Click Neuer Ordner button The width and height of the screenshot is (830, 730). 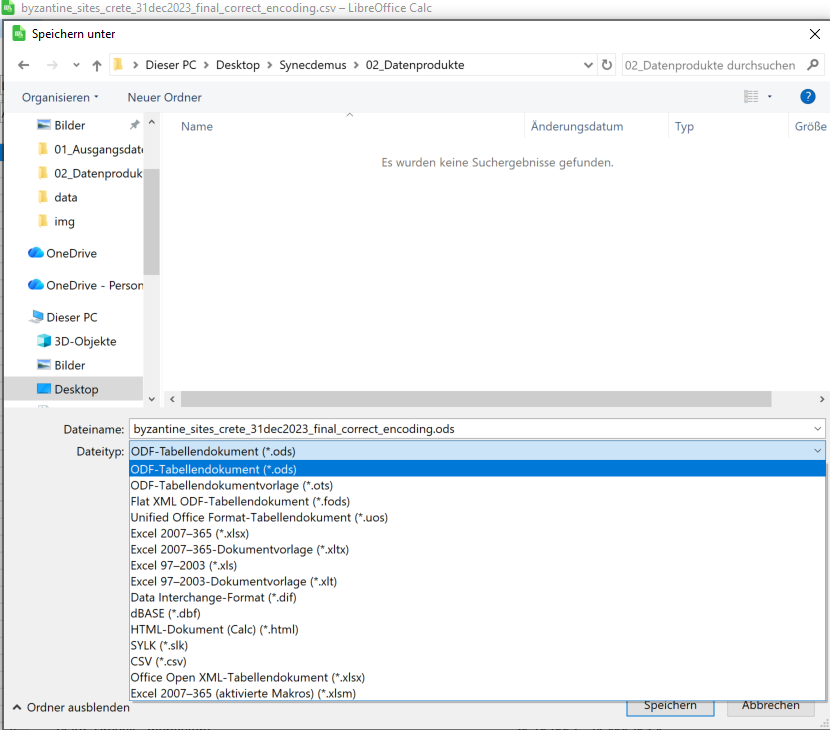(165, 97)
